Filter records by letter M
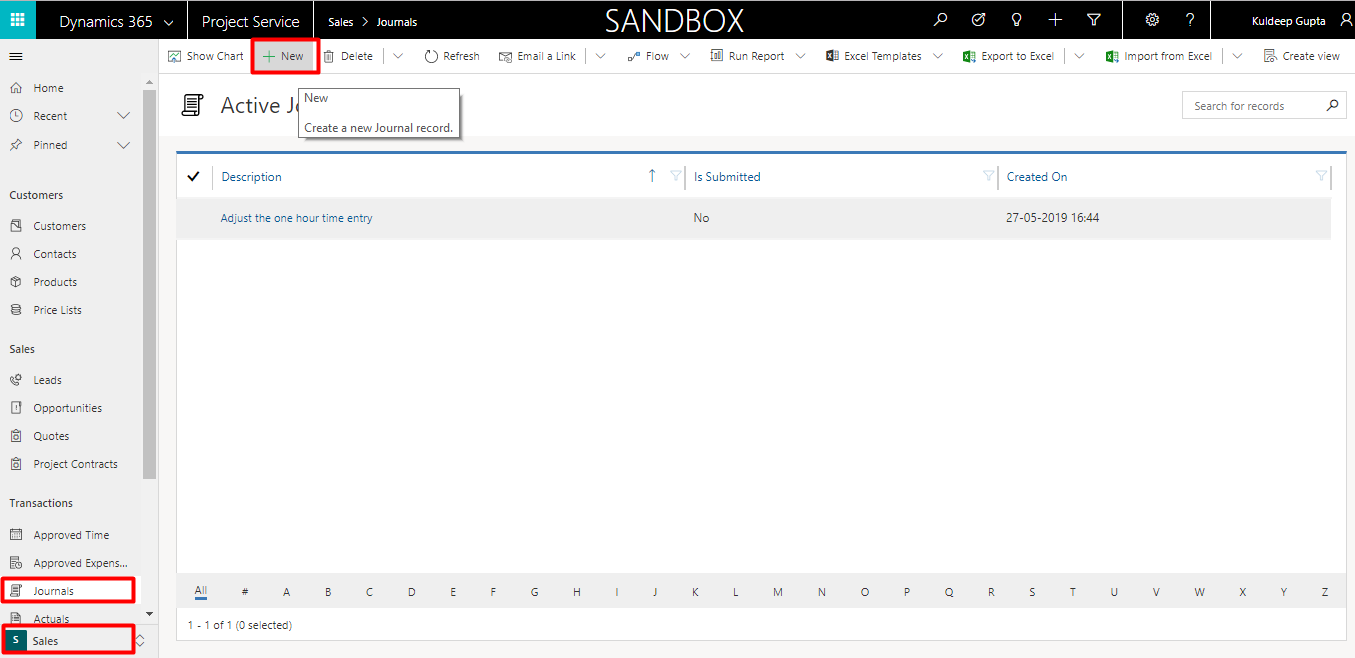Screen dimensions: 1355x658 click(x=777, y=592)
